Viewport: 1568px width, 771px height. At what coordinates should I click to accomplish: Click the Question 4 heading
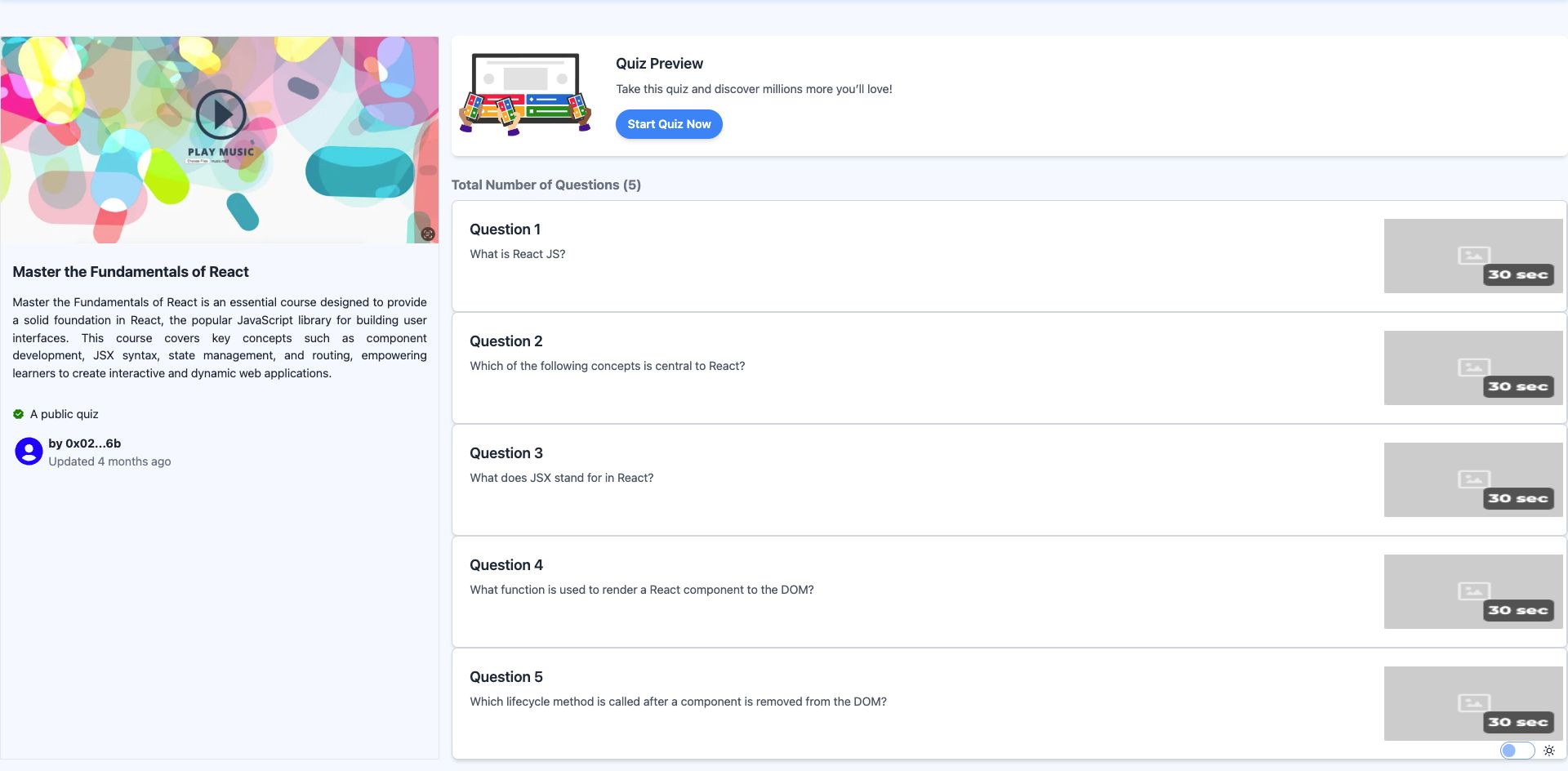click(x=506, y=565)
